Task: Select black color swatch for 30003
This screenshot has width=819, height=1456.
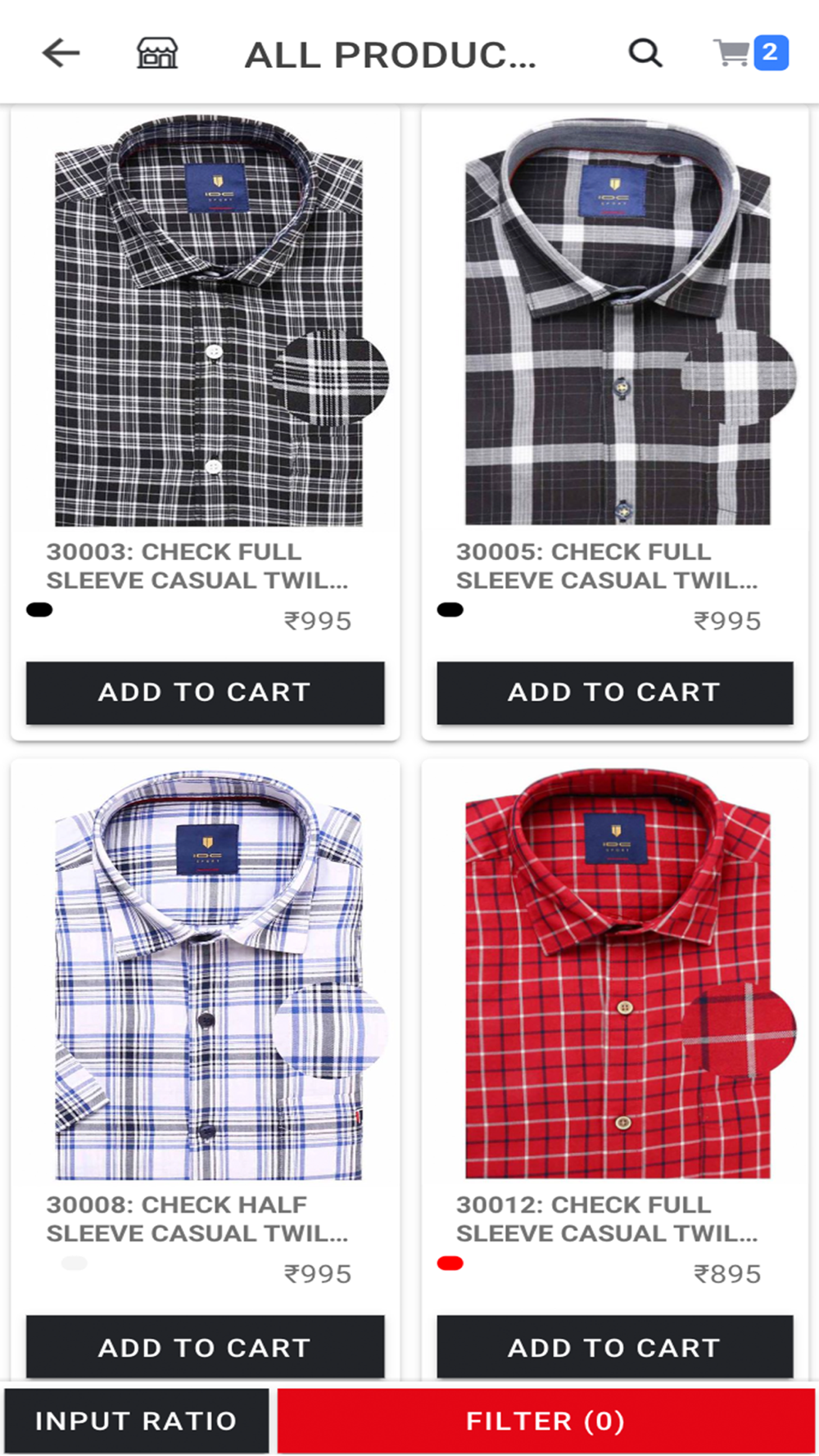Action: 39,609
